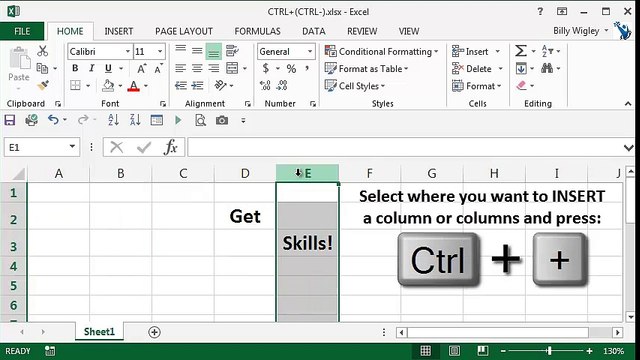Open the Format cells menu
Screen dimensions: 640x360
coord(476,86)
